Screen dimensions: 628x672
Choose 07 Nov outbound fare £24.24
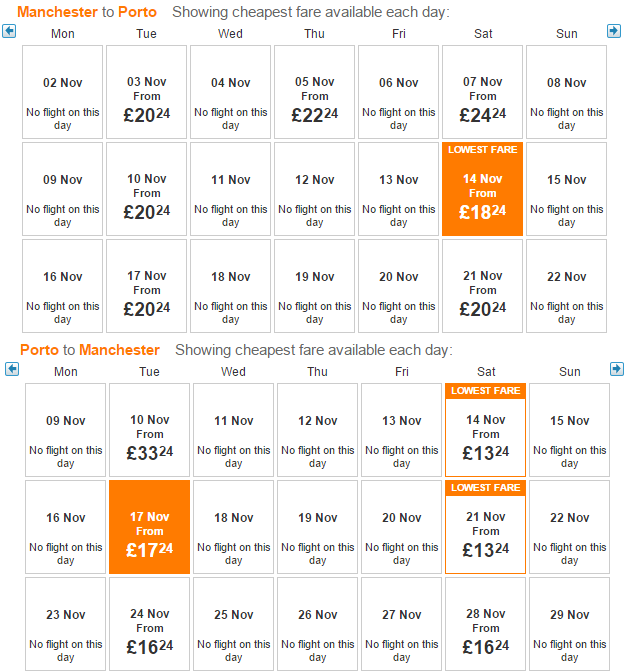pyautogui.click(x=483, y=92)
